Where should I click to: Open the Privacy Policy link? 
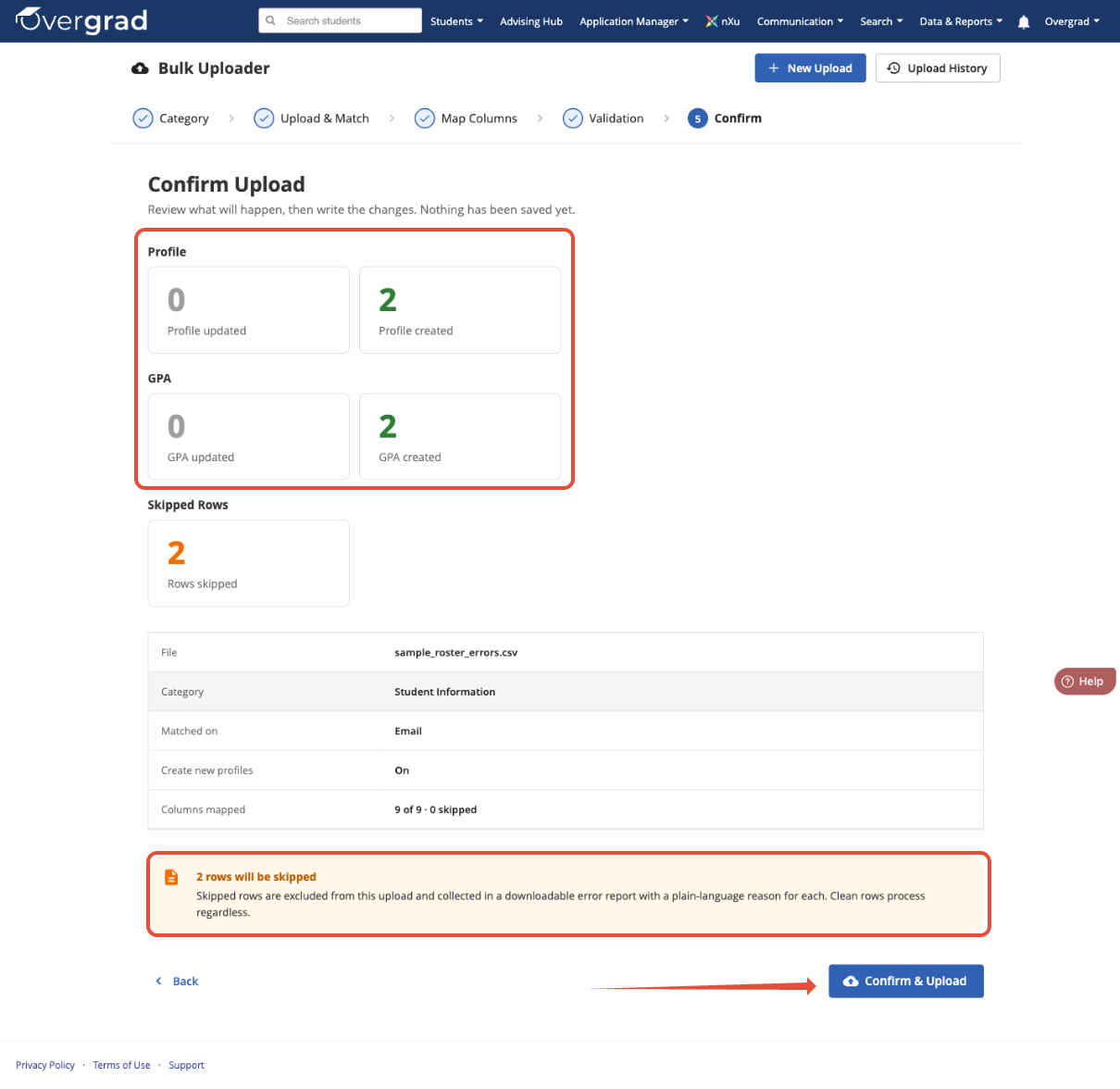tap(45, 1065)
